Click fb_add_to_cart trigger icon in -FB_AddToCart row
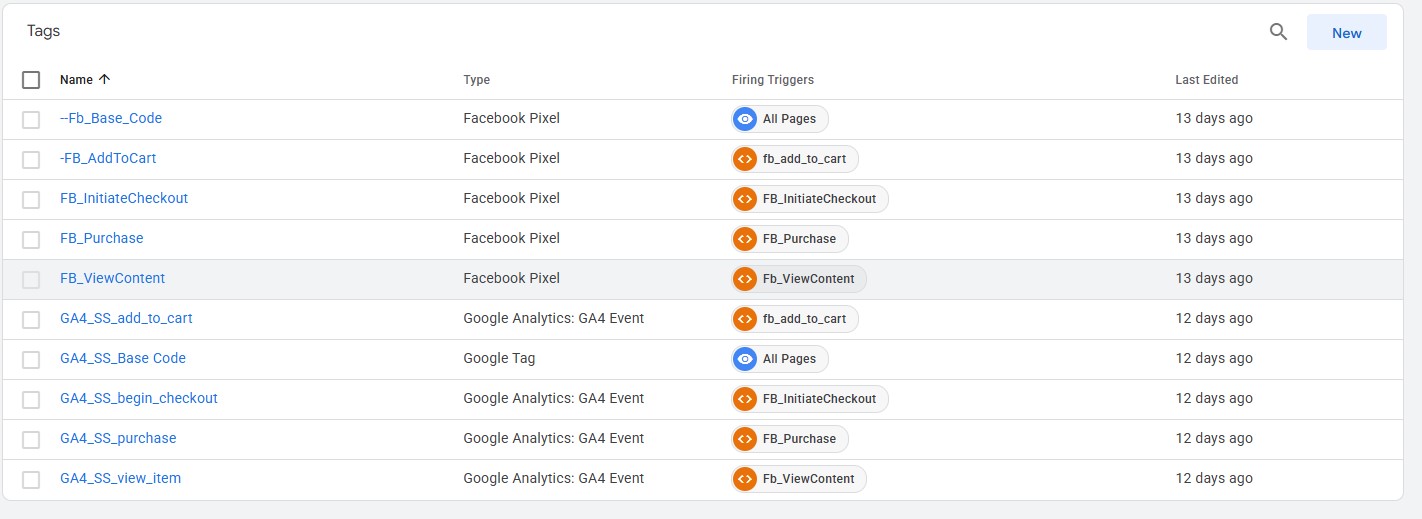Screen dimensions: 1422x519 [744, 159]
